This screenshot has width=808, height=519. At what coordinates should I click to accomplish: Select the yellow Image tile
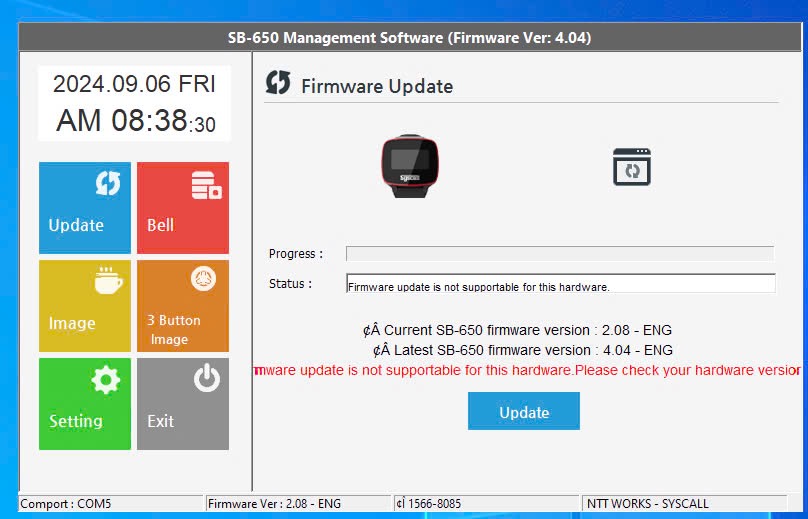point(85,306)
